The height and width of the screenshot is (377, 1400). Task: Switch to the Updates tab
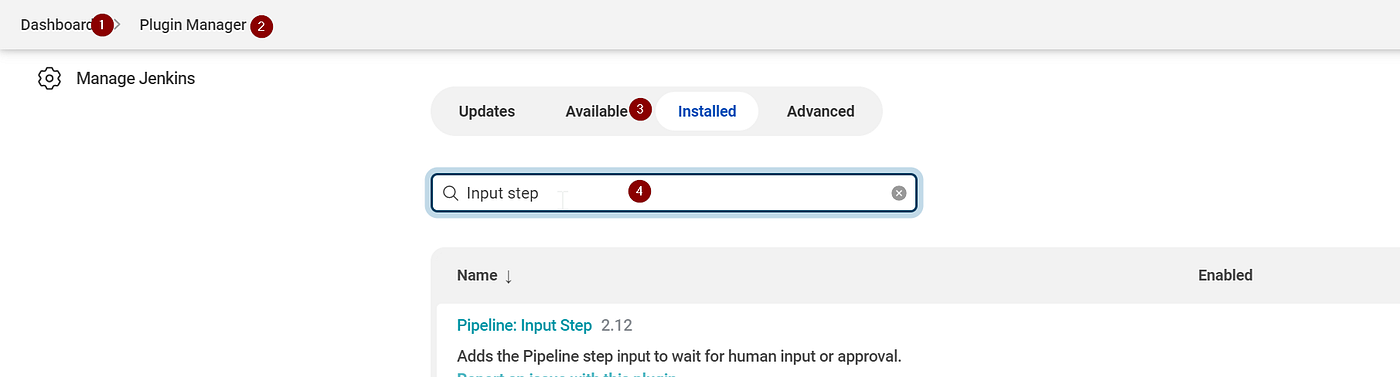click(487, 111)
